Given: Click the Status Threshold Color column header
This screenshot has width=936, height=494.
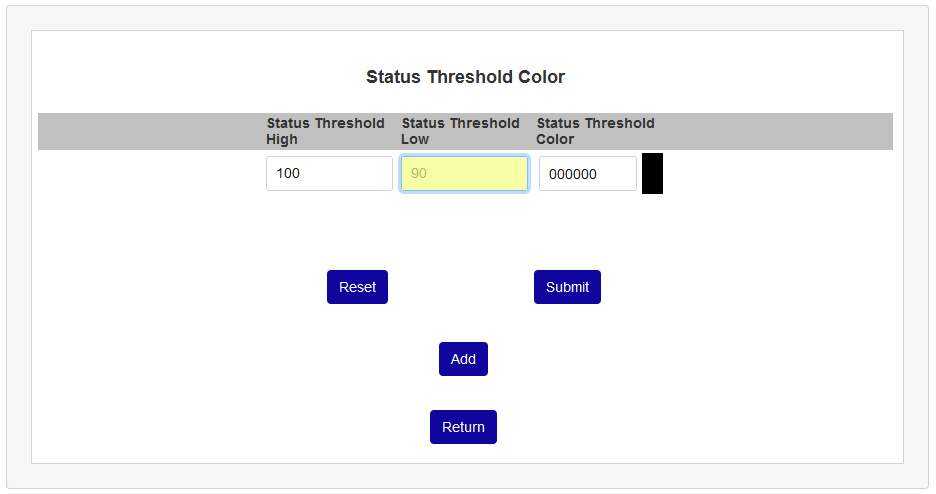Looking at the screenshot, I should click(x=595, y=131).
